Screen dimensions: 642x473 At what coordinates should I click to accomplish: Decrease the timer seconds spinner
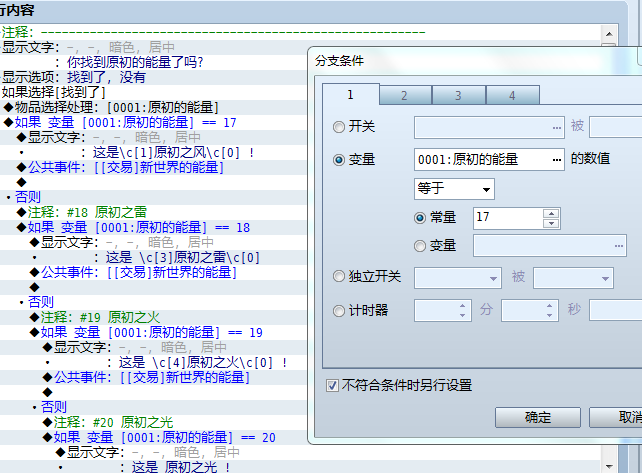tap(549, 315)
